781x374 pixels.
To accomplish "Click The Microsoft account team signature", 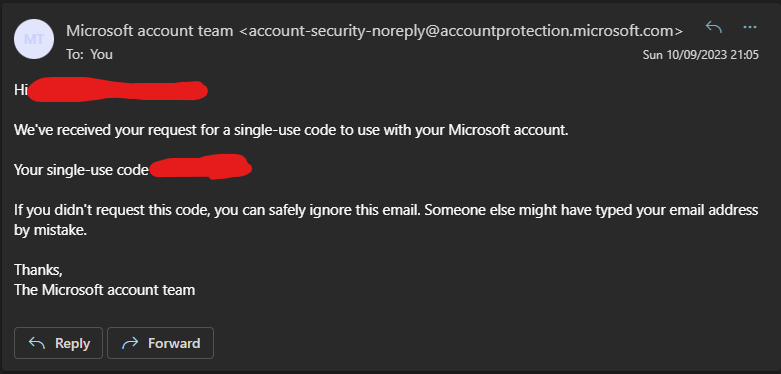I will [x=105, y=289].
